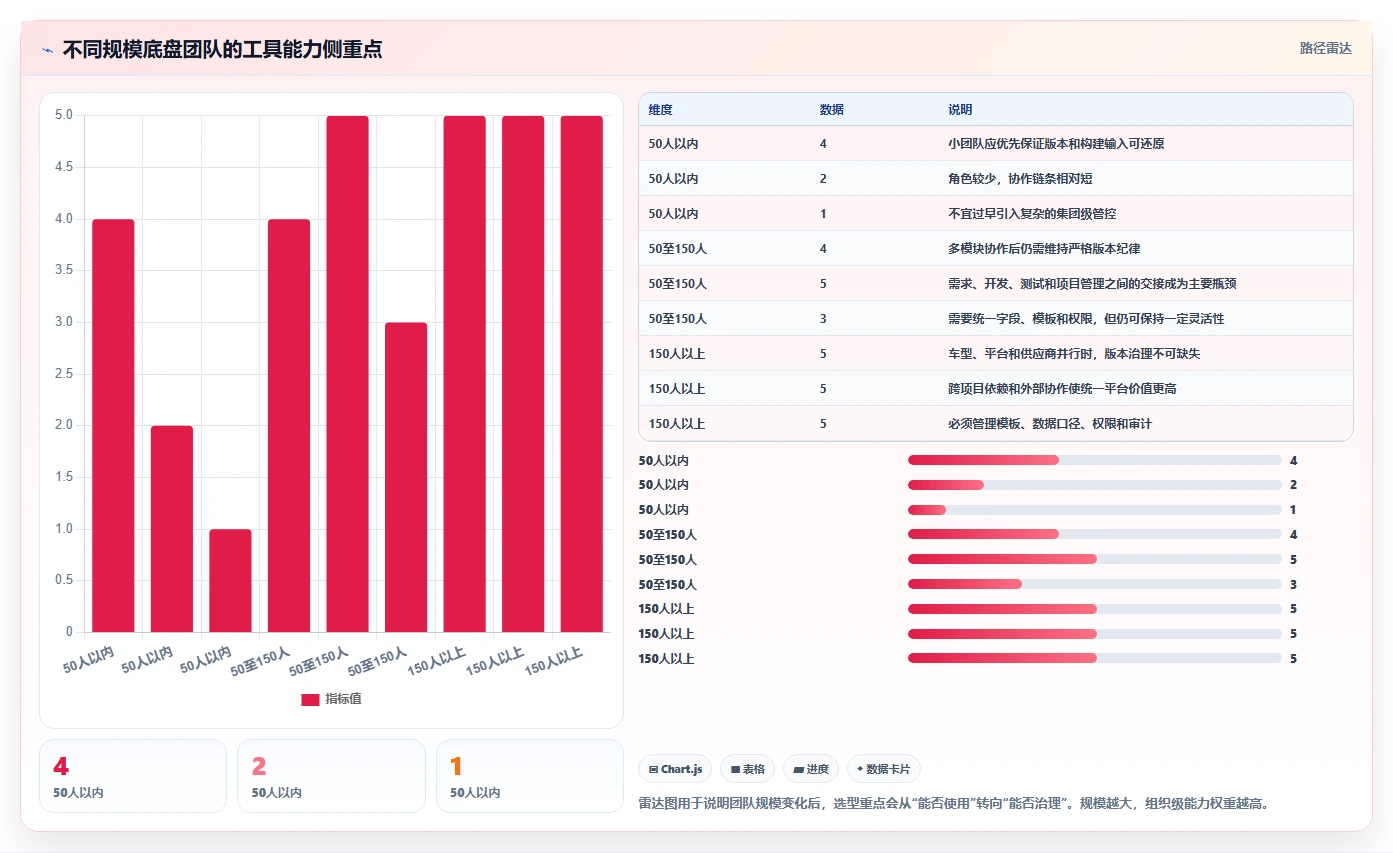This screenshot has height=853, width=1393.
Task: Click the 数据 column header
Action: click(x=831, y=109)
